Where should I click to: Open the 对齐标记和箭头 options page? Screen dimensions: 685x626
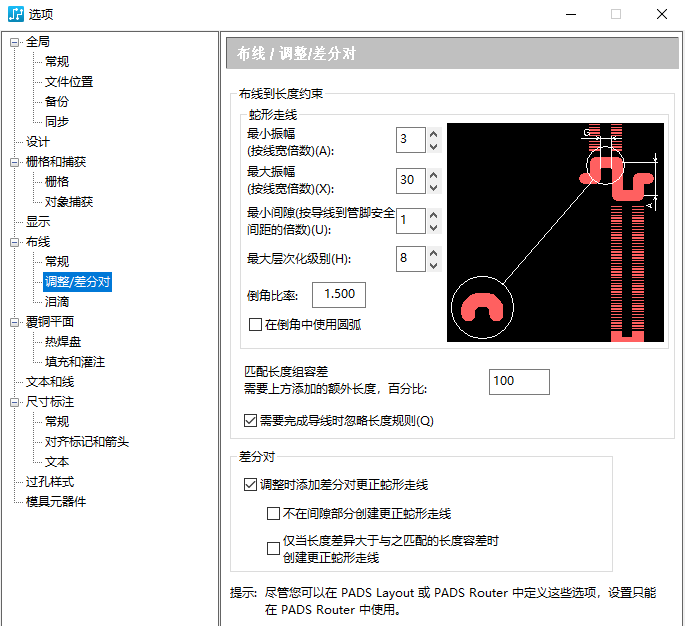pyautogui.click(x=86, y=442)
